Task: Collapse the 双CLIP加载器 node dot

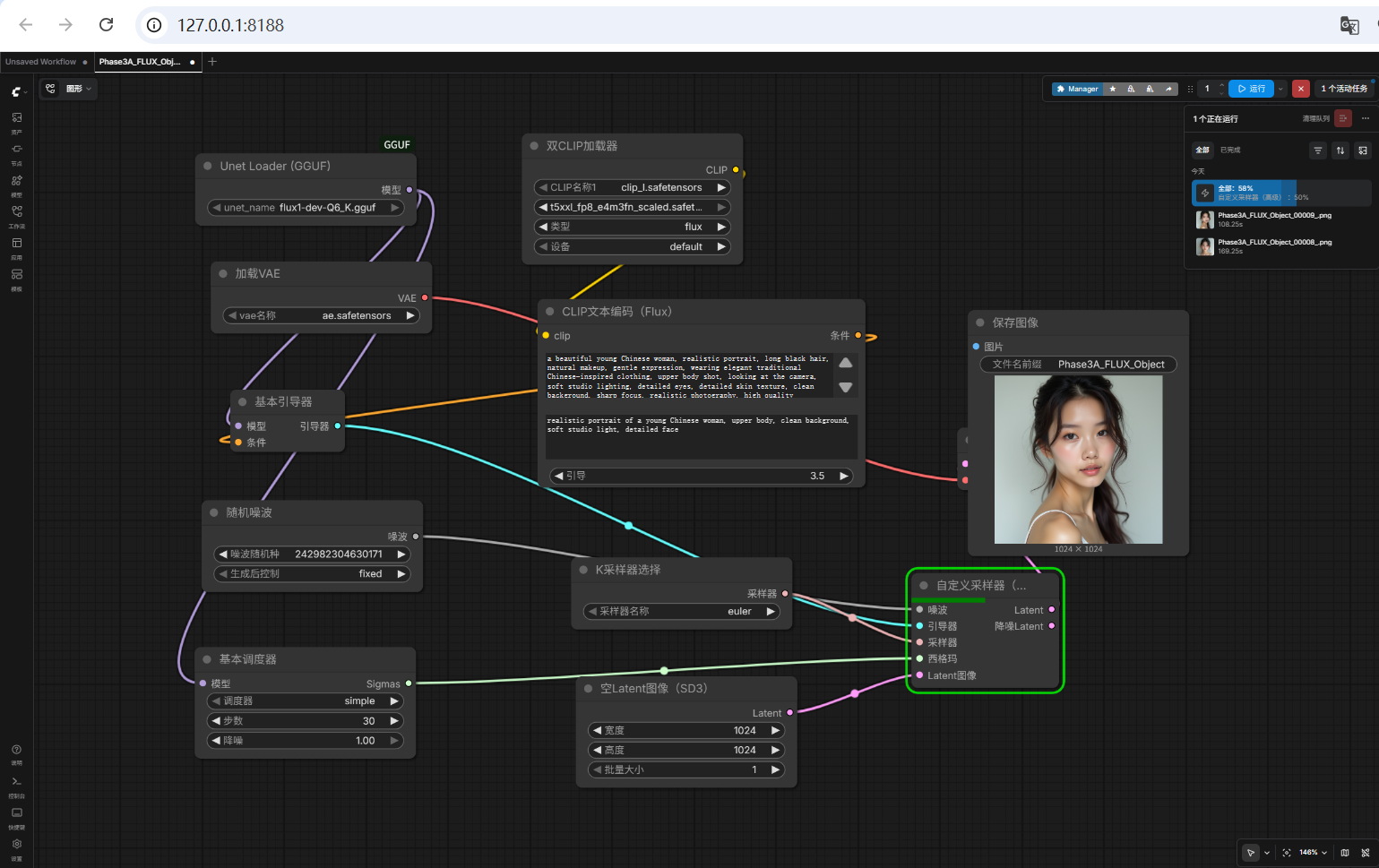Action: tap(534, 145)
